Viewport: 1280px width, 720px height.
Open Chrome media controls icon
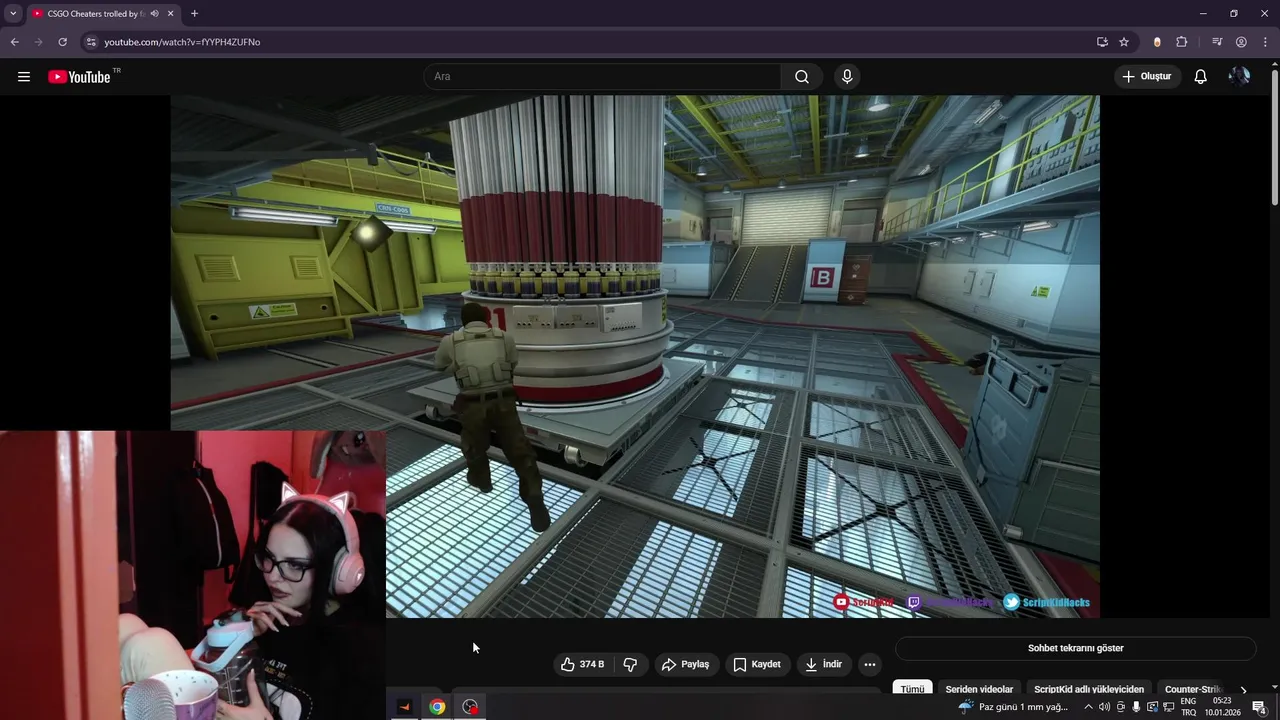(1217, 42)
